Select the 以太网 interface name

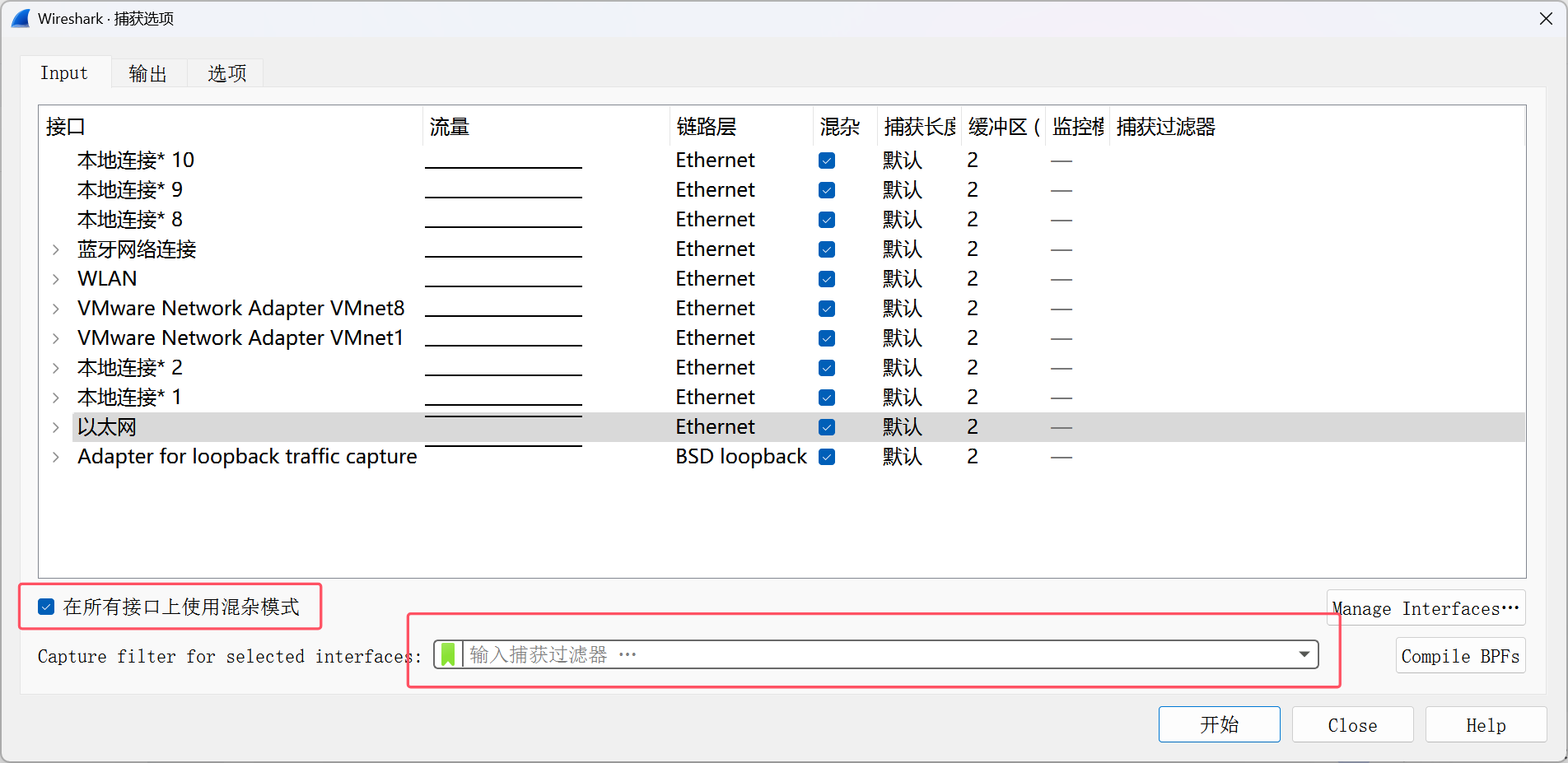107,427
